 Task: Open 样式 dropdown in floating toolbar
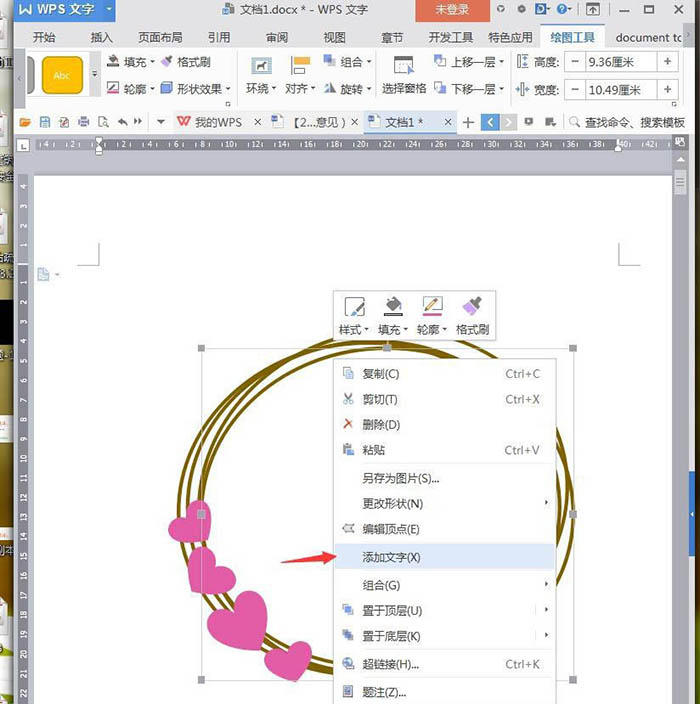354,316
